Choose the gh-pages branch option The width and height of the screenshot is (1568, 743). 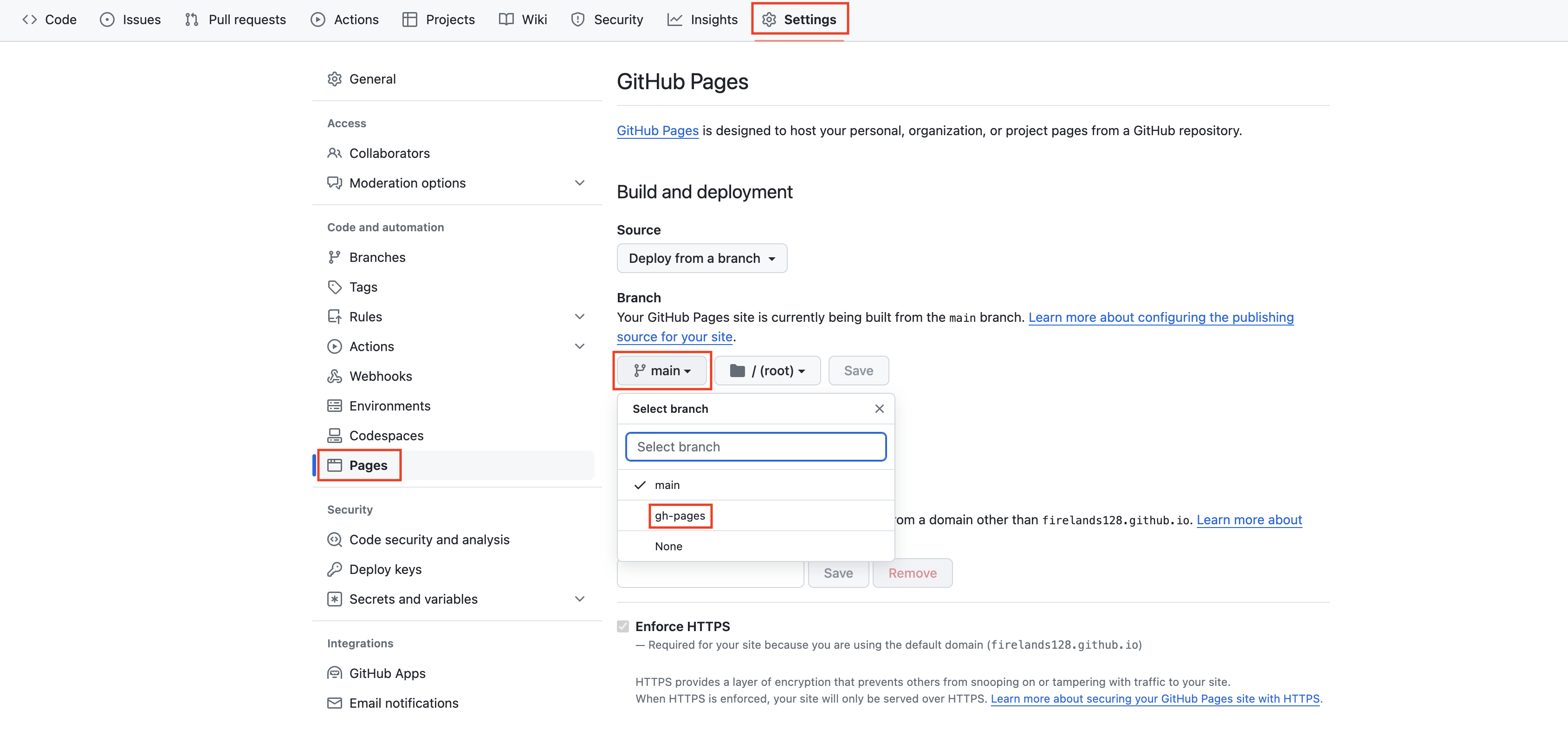(x=755, y=516)
